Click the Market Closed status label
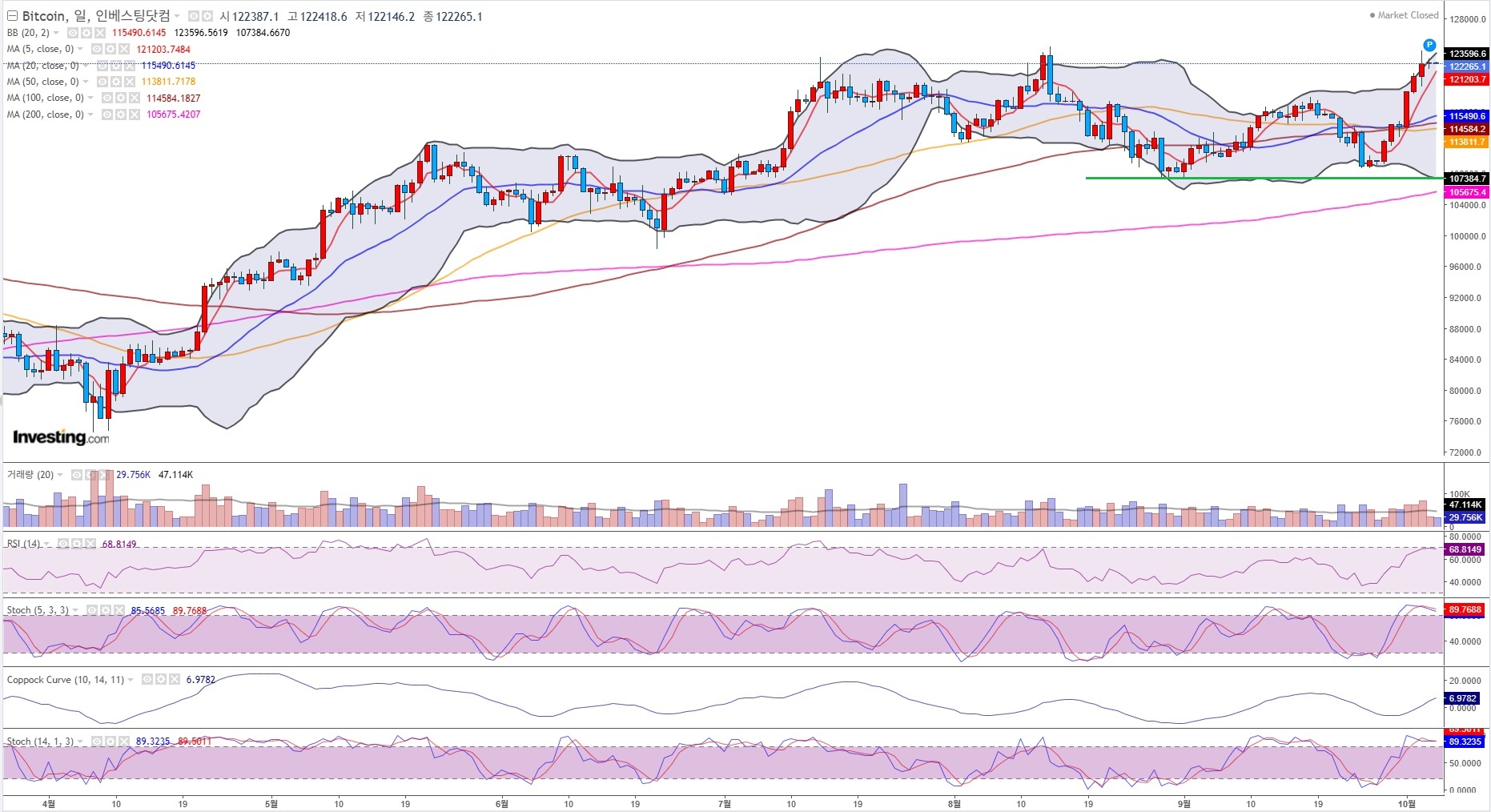This screenshot has width=1491, height=812. tap(1405, 15)
